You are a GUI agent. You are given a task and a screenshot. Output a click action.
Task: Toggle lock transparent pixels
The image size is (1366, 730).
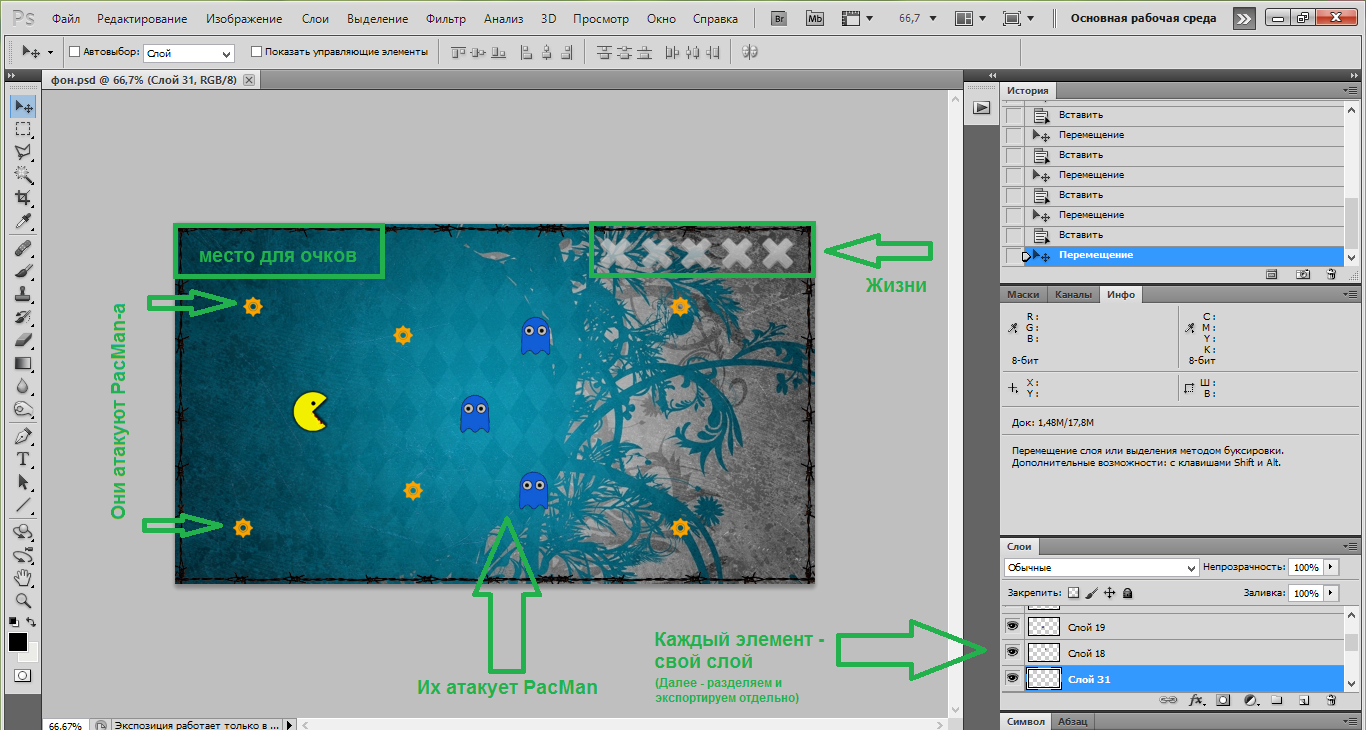coord(1073,593)
